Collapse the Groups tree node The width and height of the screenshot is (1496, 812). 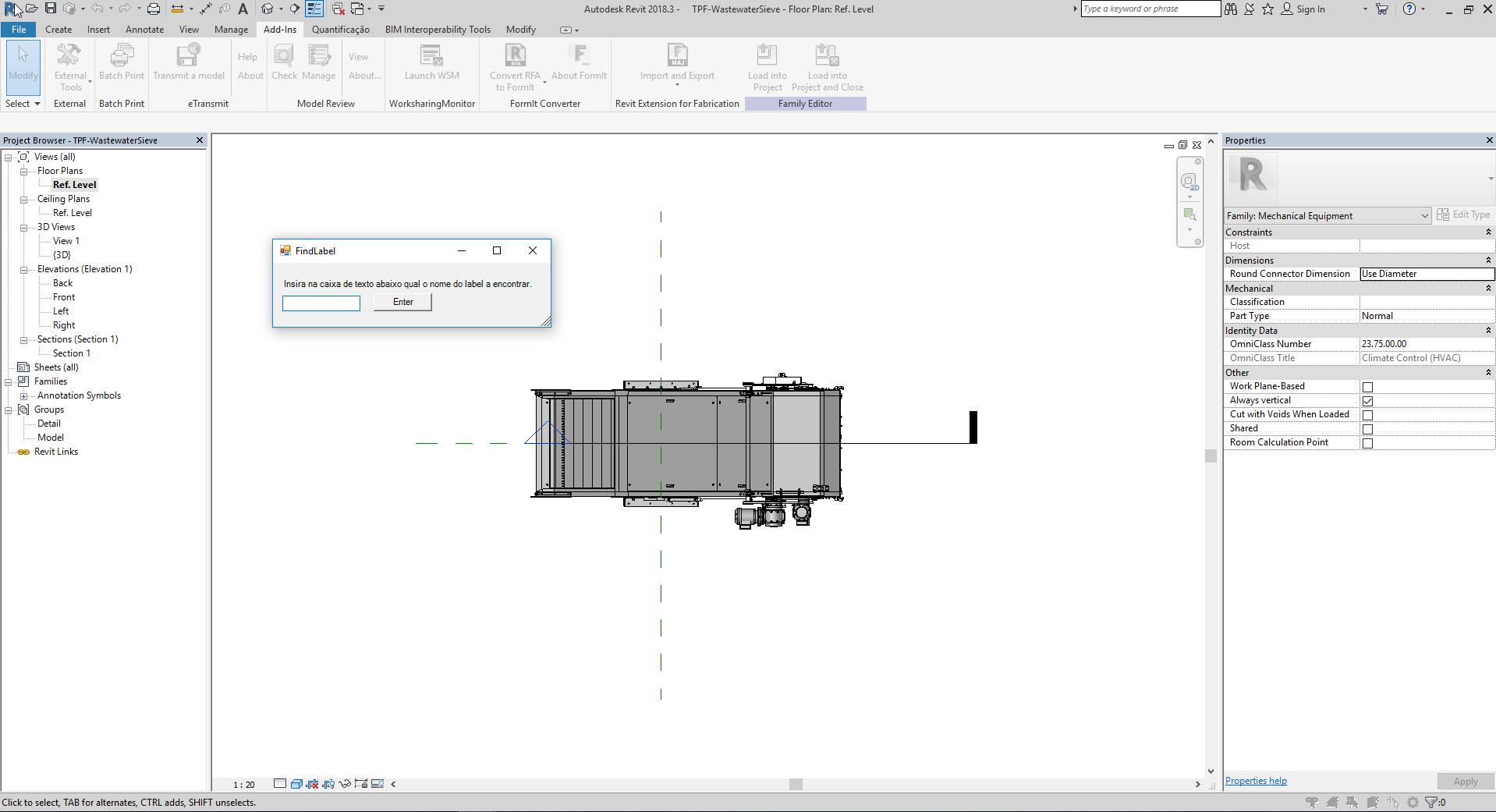[8, 410]
